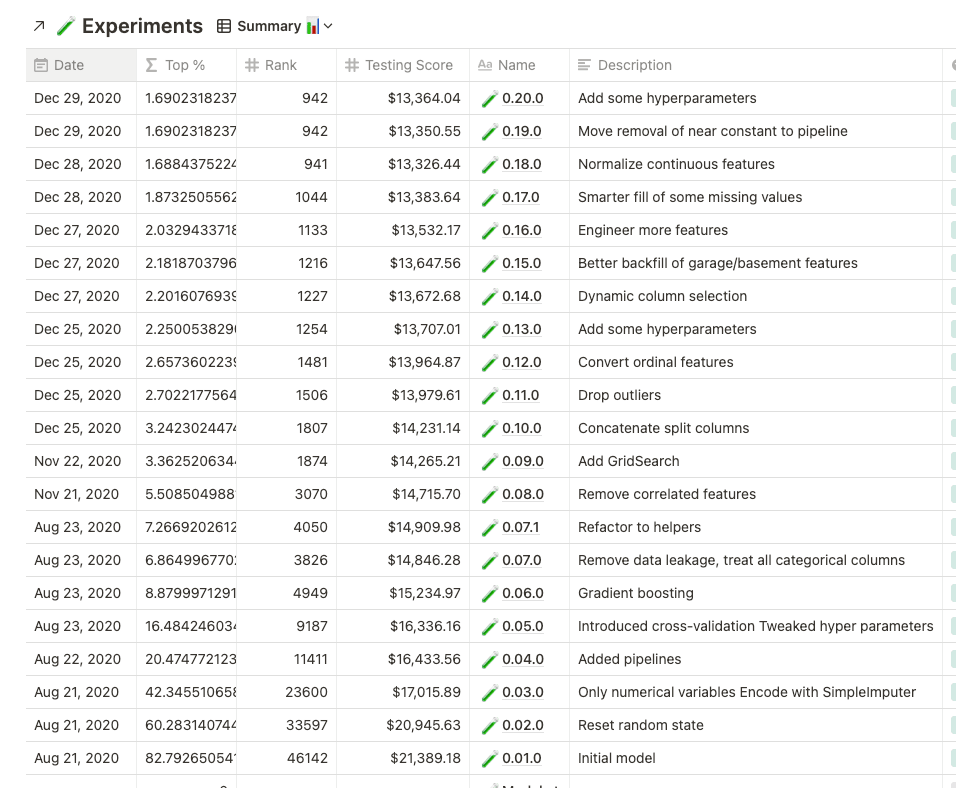Open experiment page 0.17.0

point(521,197)
